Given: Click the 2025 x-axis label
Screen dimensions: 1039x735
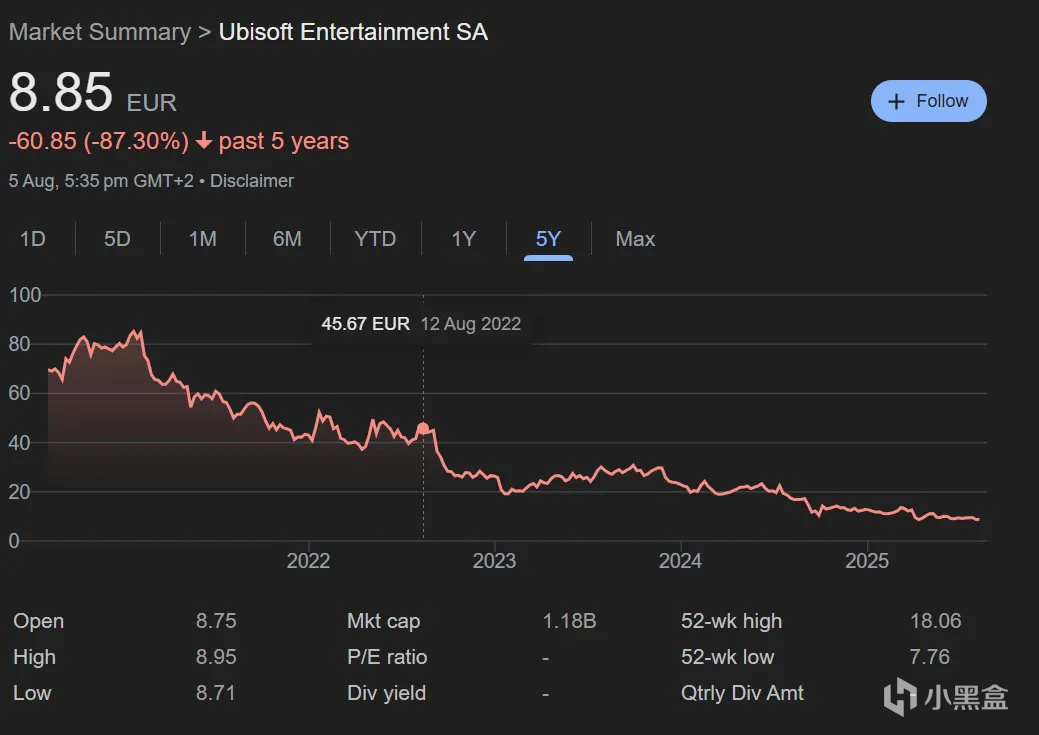Looking at the screenshot, I should click(x=867, y=561).
